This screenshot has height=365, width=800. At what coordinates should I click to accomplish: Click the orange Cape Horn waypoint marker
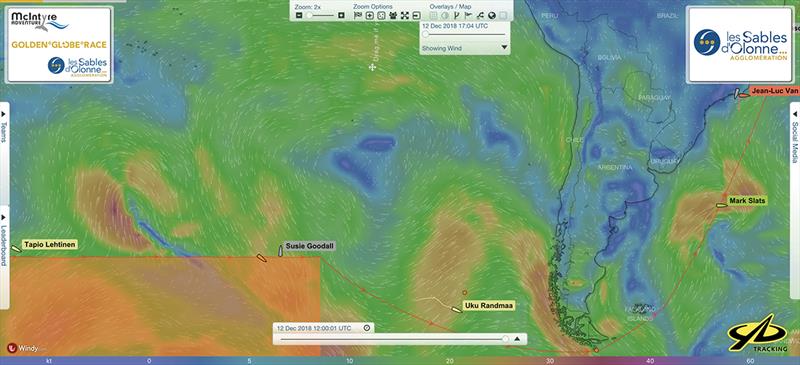pyautogui.click(x=596, y=350)
